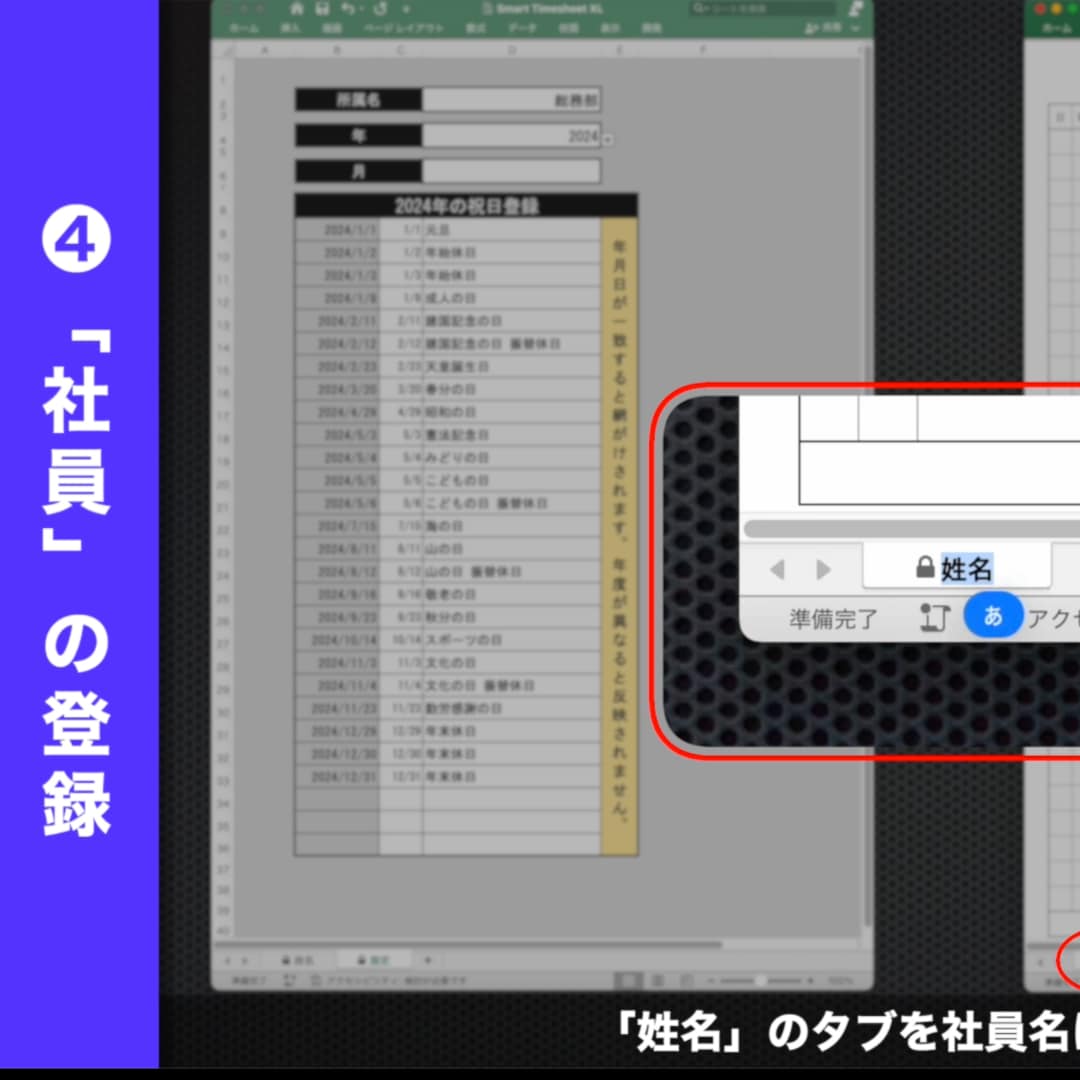The image size is (1080, 1080).
Task: Click the blue あ input mode indicator
Action: (x=992, y=615)
